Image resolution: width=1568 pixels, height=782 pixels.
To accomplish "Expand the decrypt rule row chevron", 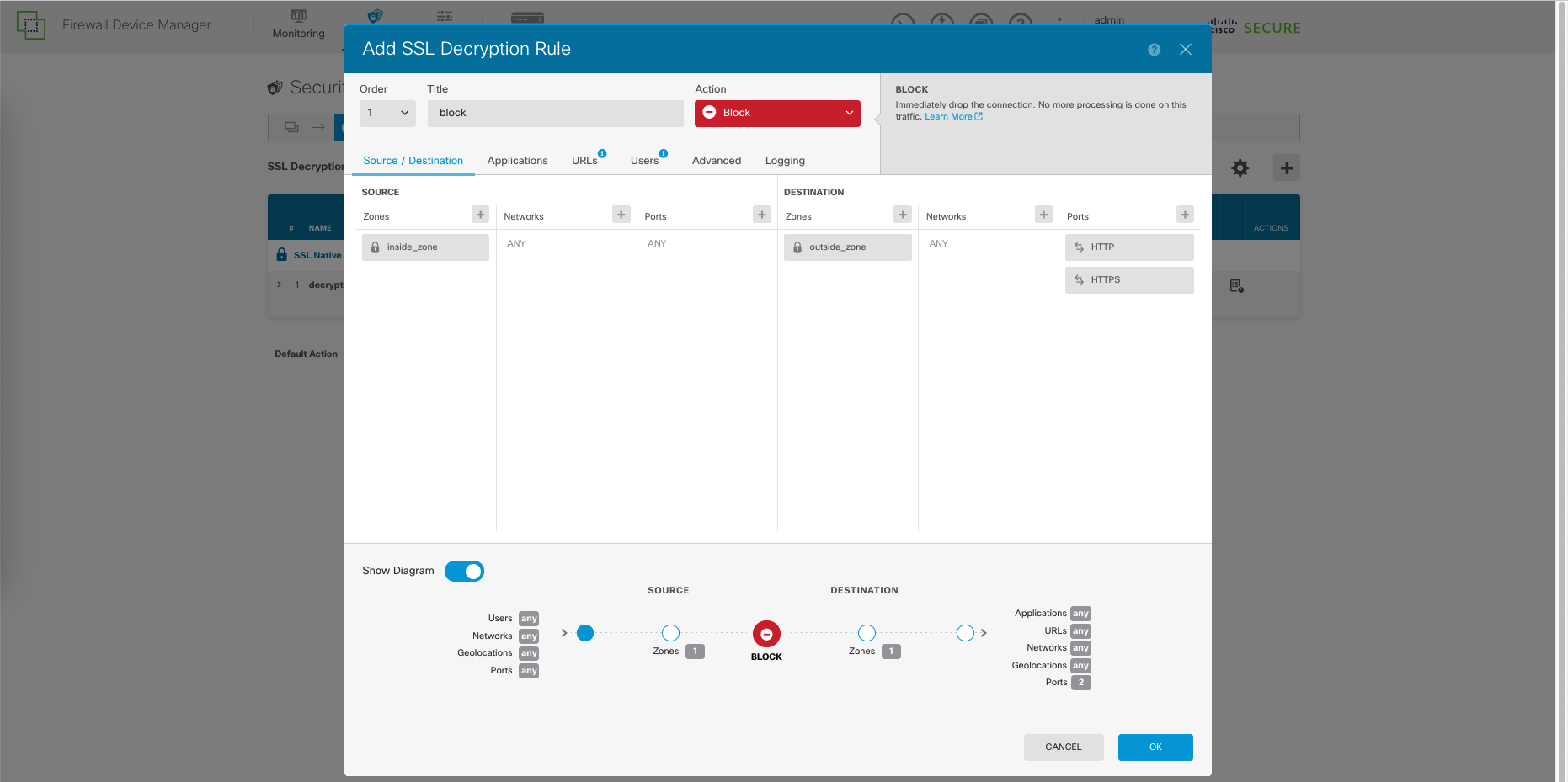I will [x=280, y=285].
